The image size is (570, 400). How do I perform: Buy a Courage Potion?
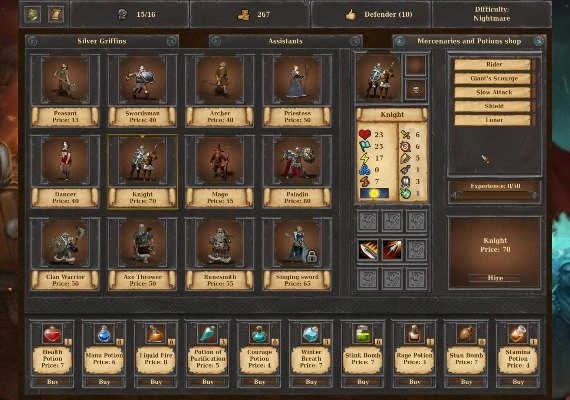coord(259,382)
